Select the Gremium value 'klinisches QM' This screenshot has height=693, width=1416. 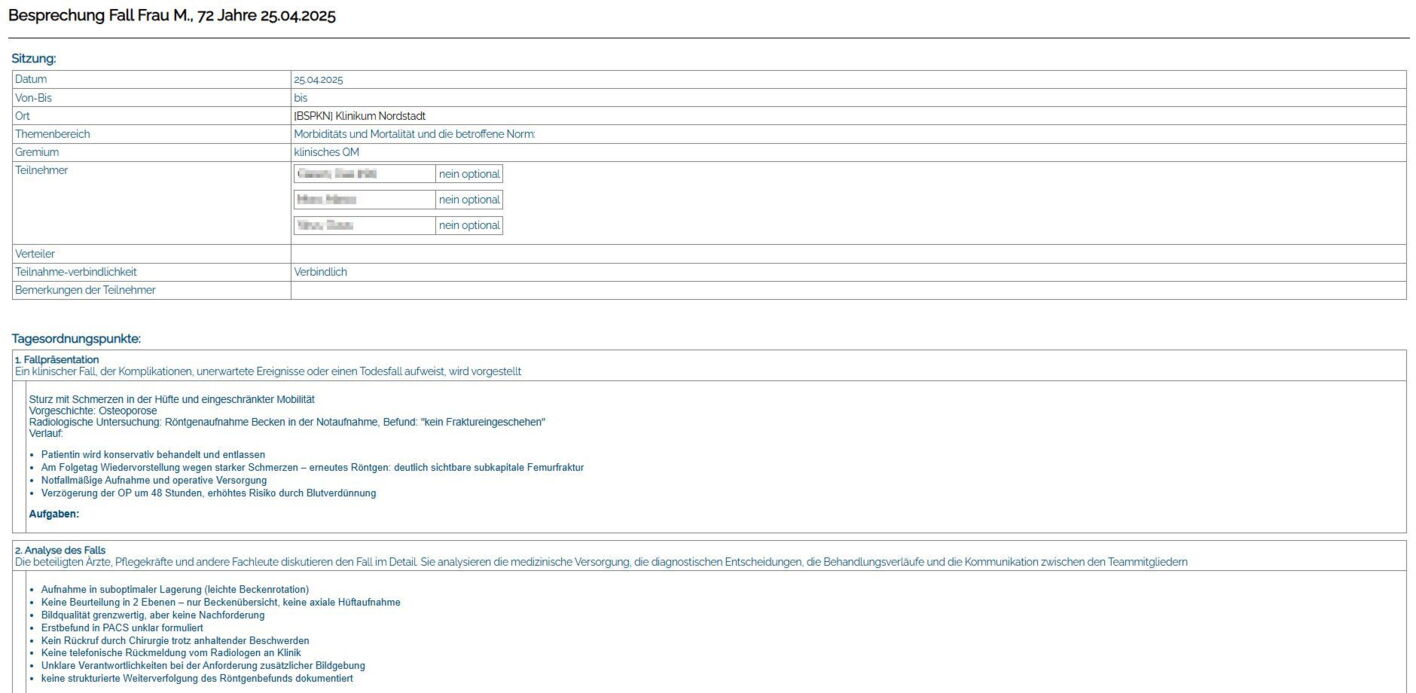(326, 152)
